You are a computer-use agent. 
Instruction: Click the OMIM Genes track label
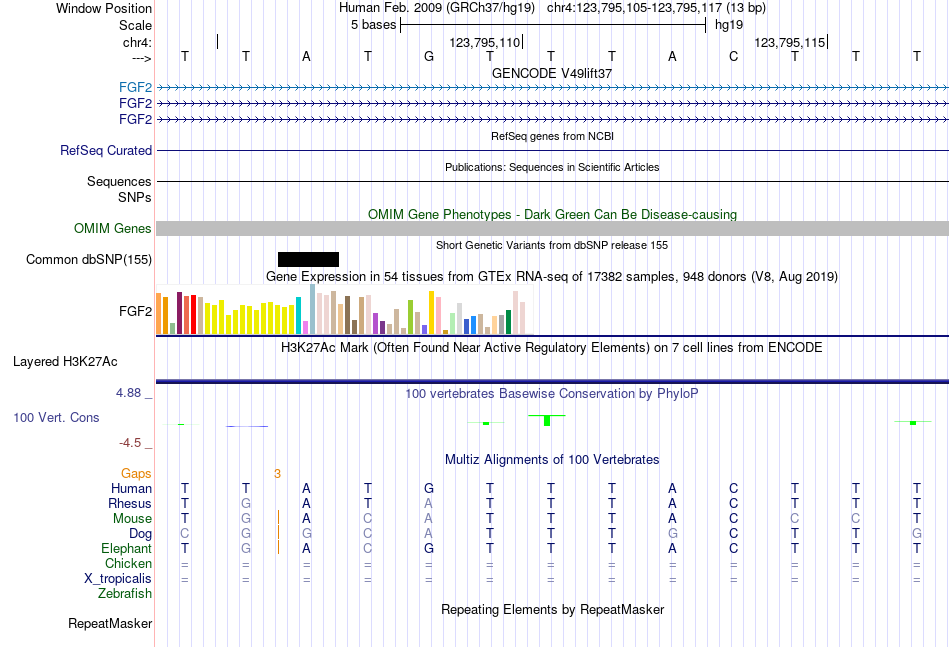tap(113, 228)
